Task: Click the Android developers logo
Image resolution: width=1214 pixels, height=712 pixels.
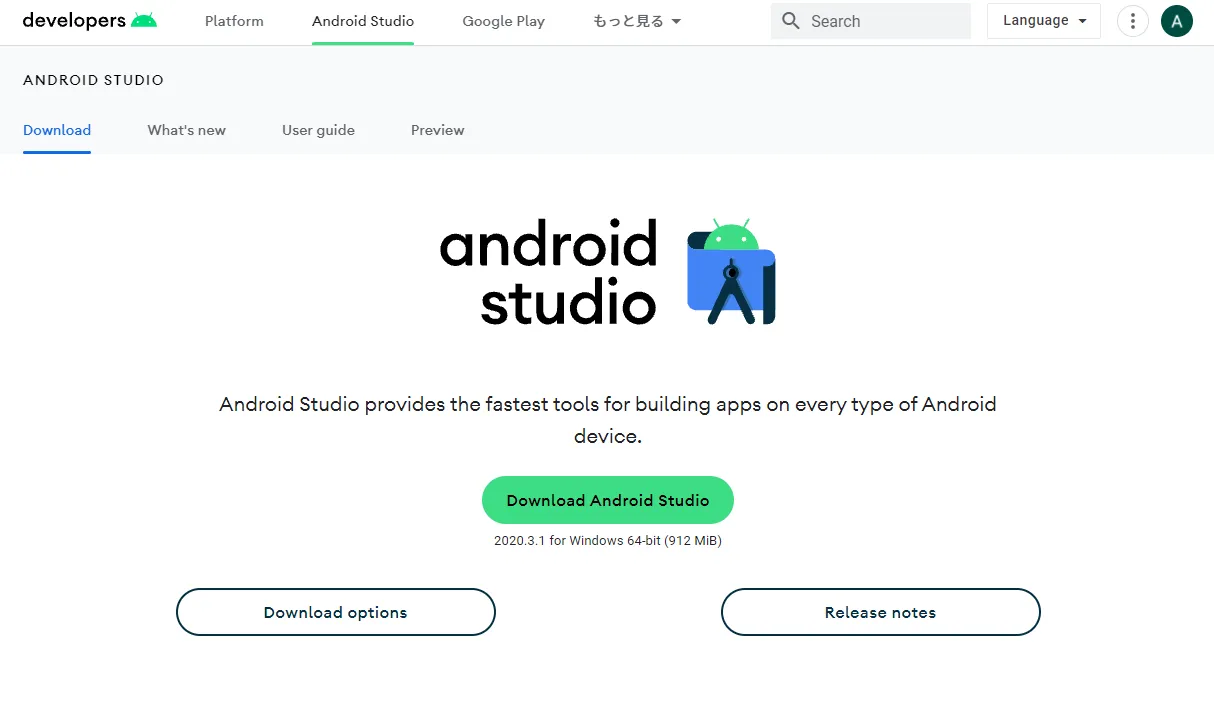Action: (x=90, y=21)
